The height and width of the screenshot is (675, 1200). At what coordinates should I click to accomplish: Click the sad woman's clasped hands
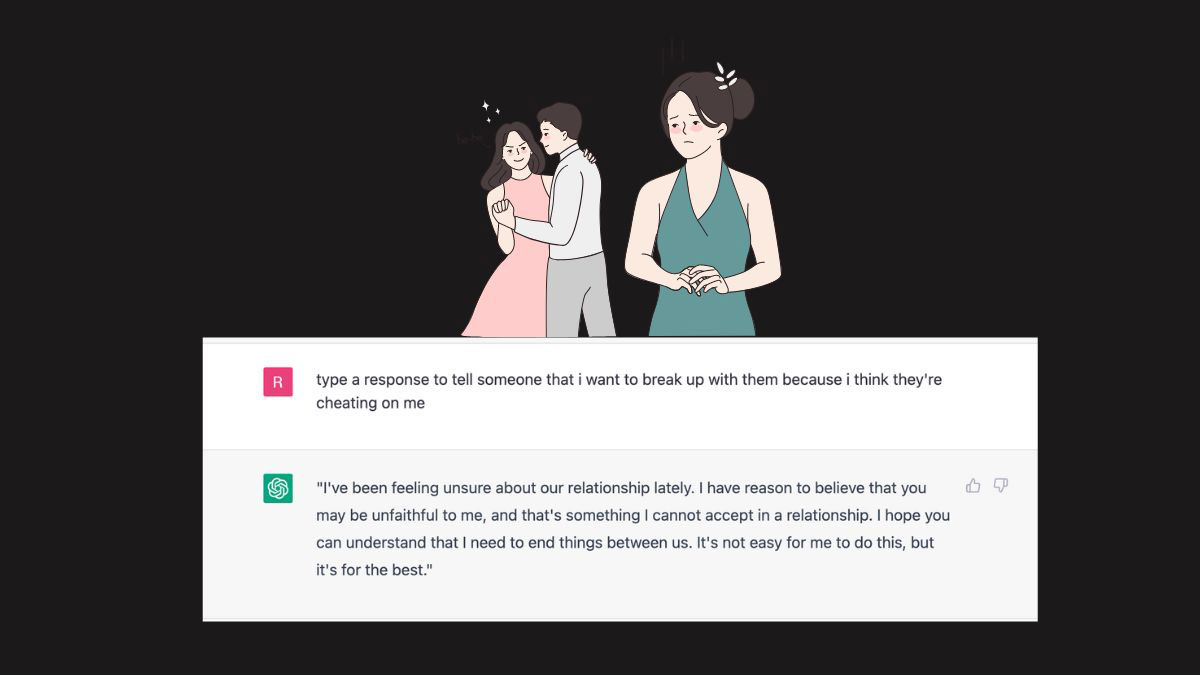pyautogui.click(x=699, y=280)
